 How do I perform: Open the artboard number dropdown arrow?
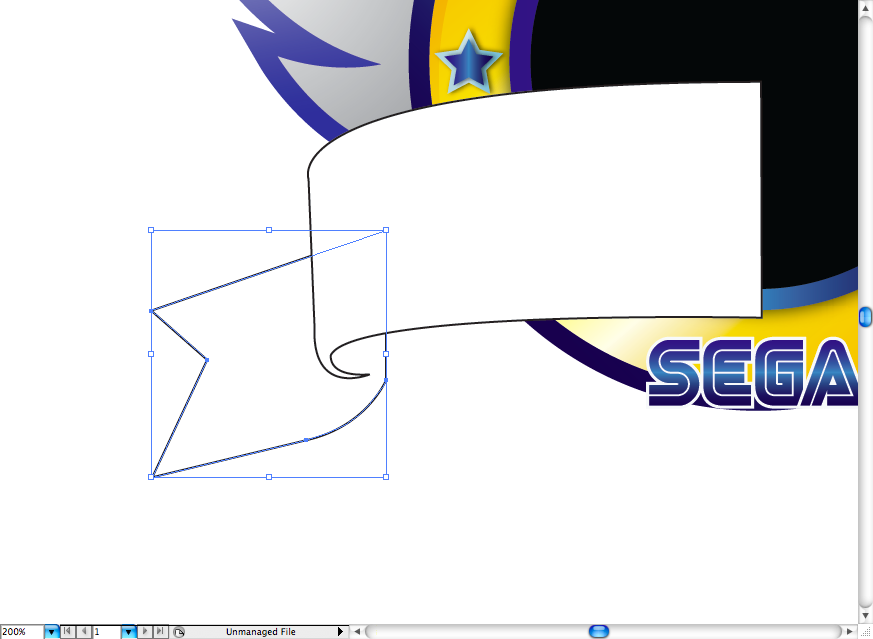[129, 632]
